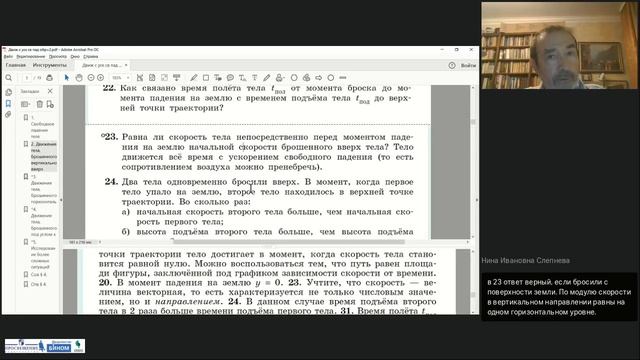
Task: Select the oval shape tool right of stamp
Action: (x=294, y=78)
